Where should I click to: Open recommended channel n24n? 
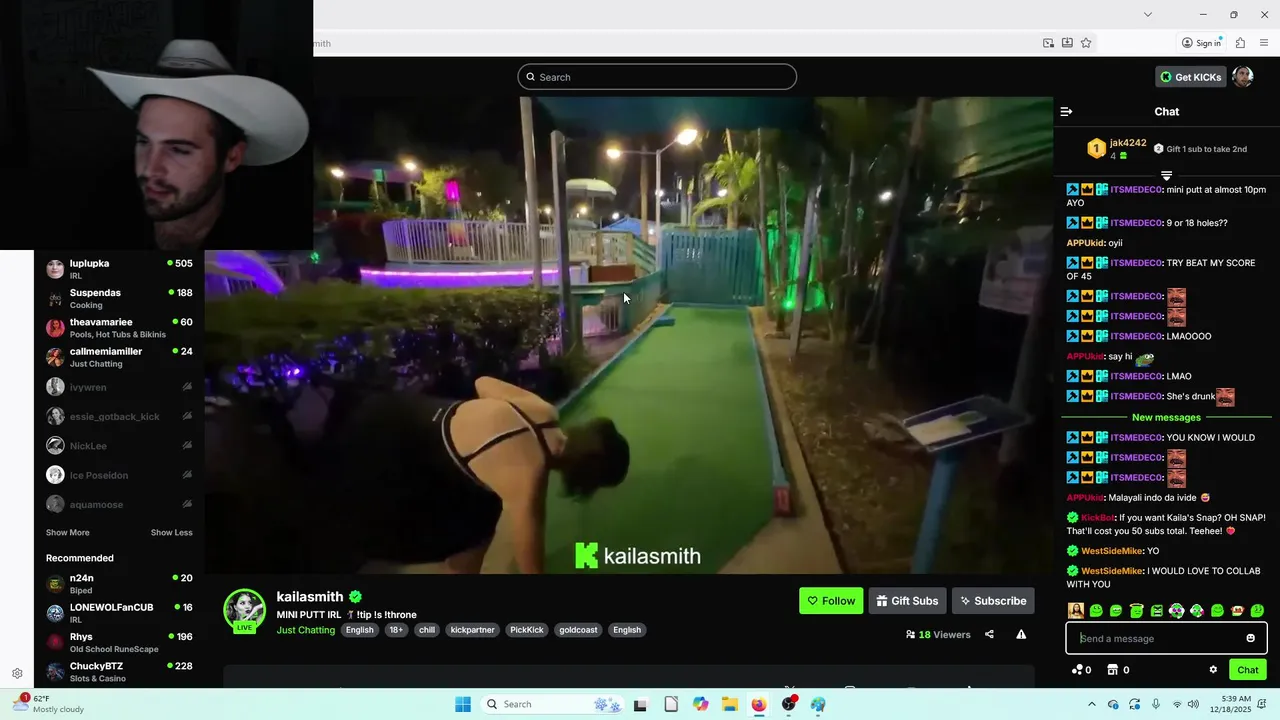coord(119,584)
